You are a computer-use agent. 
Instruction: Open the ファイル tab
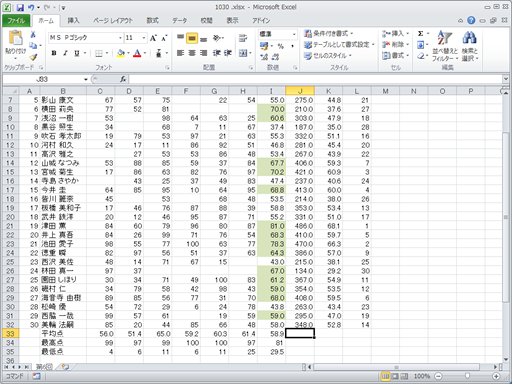pyautogui.click(x=16, y=21)
